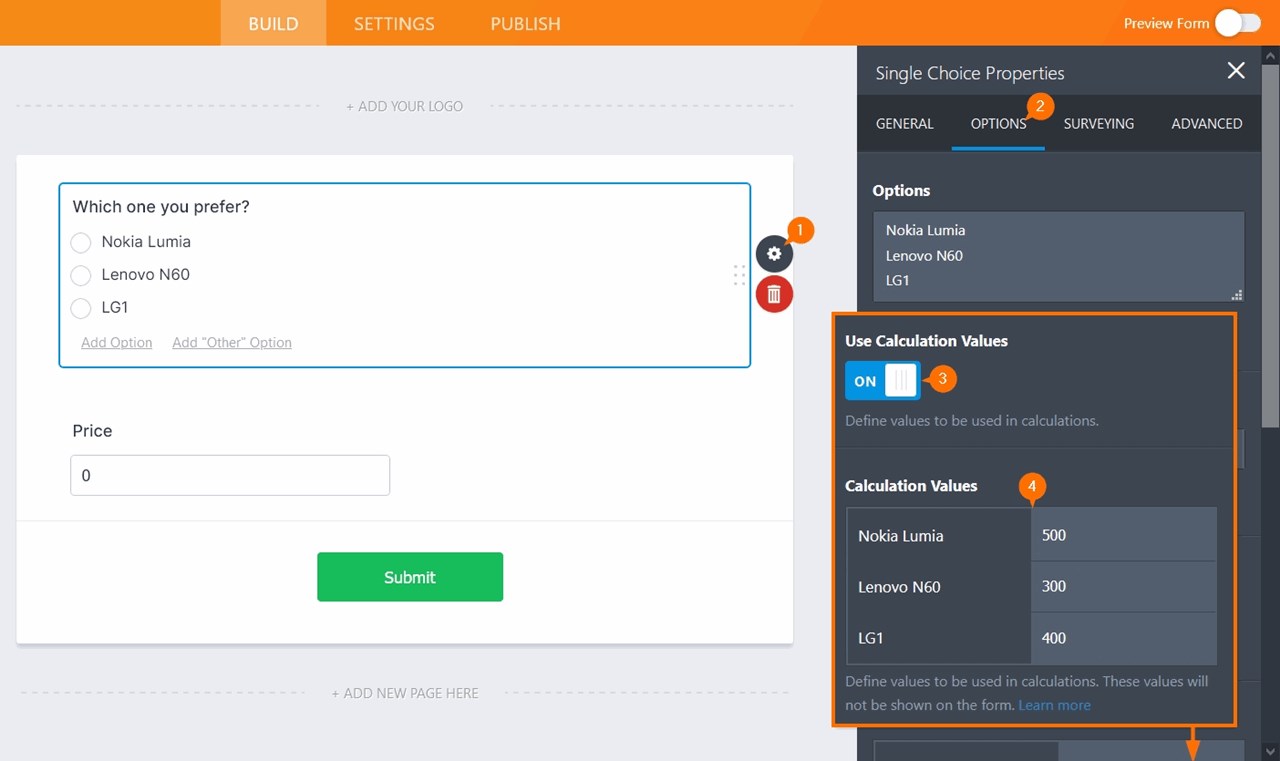Edit Lenovo N60 calculation value 300
The height and width of the screenshot is (761, 1280).
pyautogui.click(x=1124, y=586)
